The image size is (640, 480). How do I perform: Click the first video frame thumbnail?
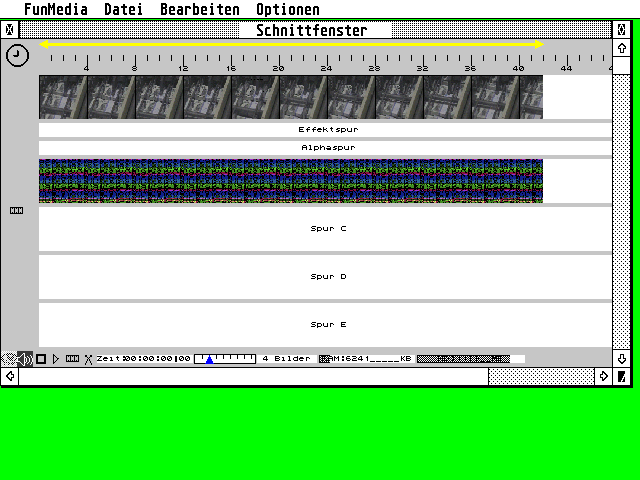point(63,97)
